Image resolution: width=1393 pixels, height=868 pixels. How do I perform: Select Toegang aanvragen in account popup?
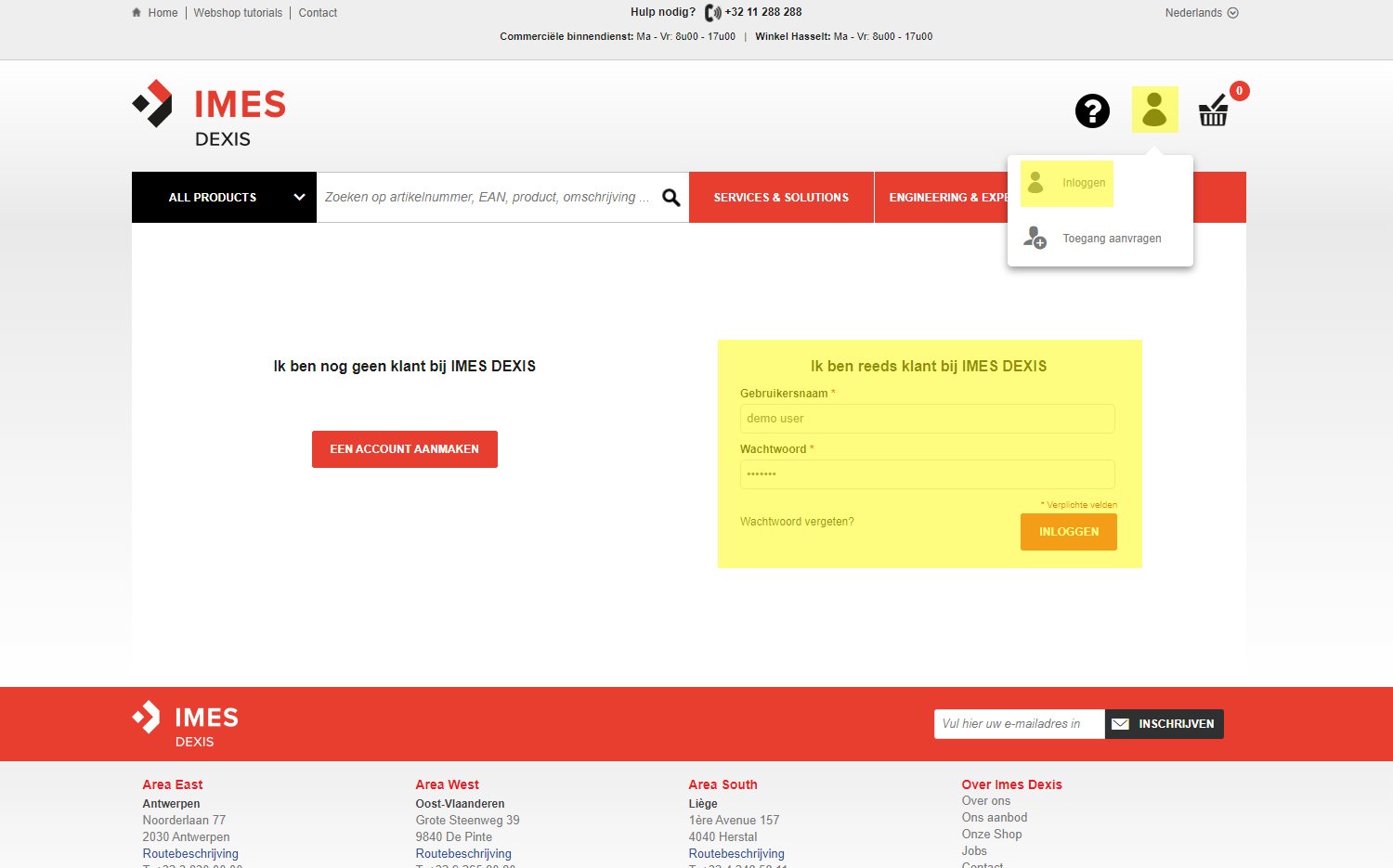click(x=1112, y=239)
